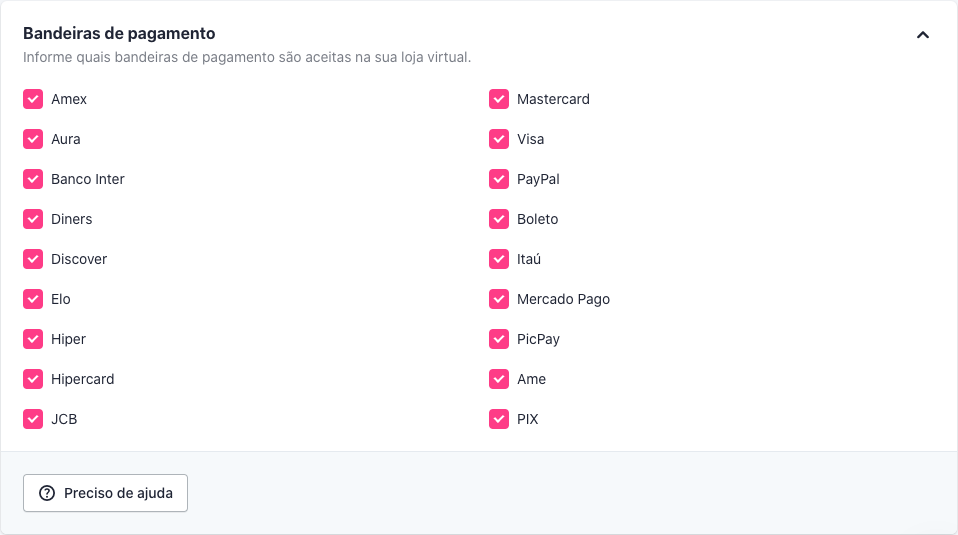Toggle the Diners checkbox
Image resolution: width=958 pixels, height=535 pixels.
(33, 219)
